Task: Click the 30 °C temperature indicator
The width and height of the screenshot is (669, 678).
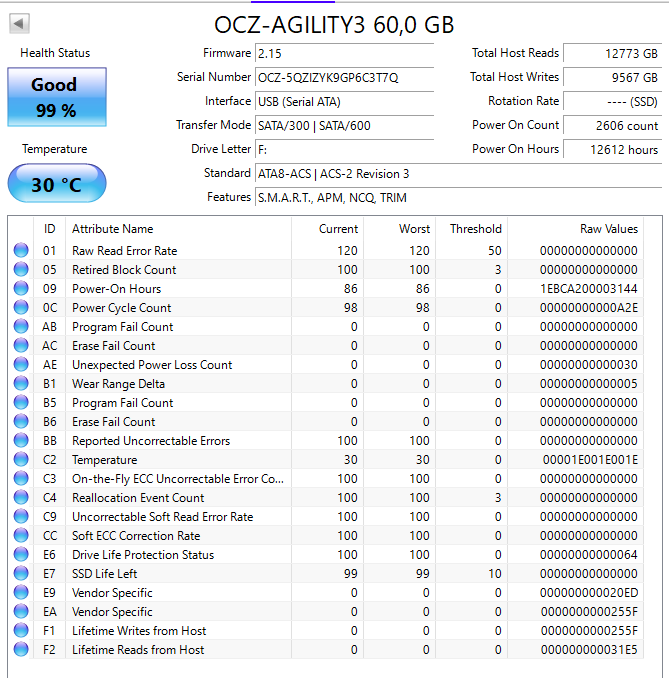Action: coord(56,185)
